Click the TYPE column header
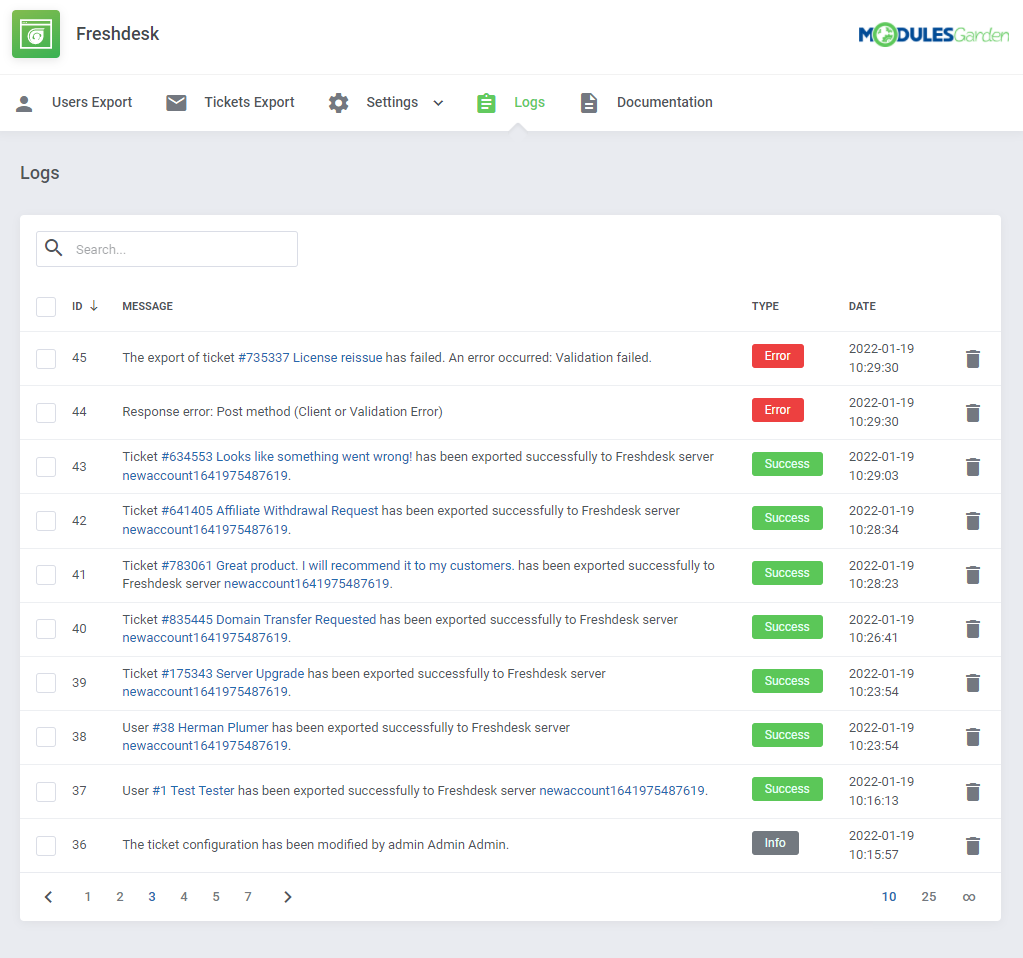This screenshot has width=1023, height=958. [765, 306]
